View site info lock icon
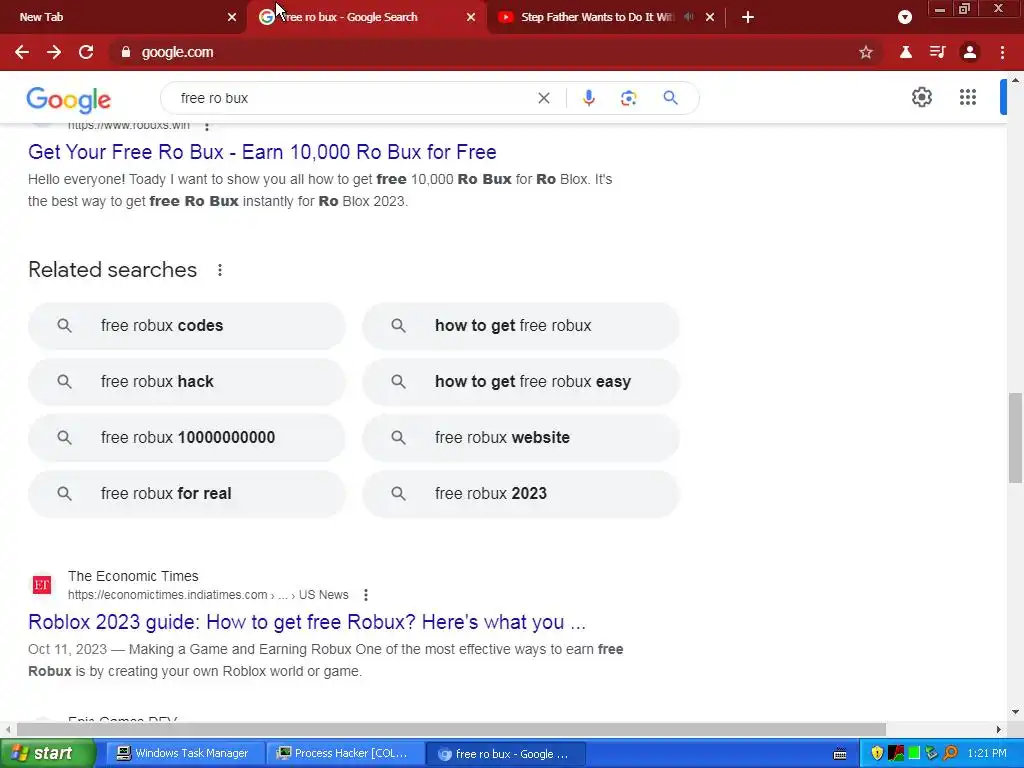 (x=126, y=52)
